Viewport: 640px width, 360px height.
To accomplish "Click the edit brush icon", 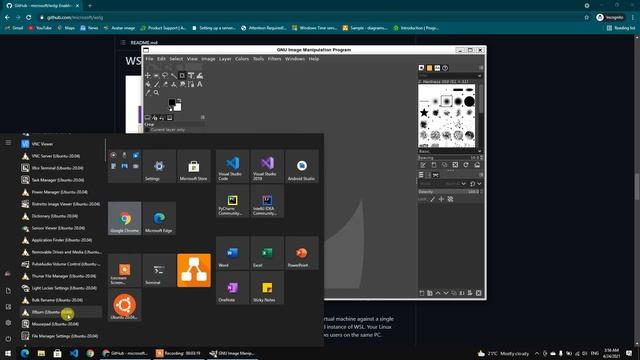I will [x=423, y=164].
